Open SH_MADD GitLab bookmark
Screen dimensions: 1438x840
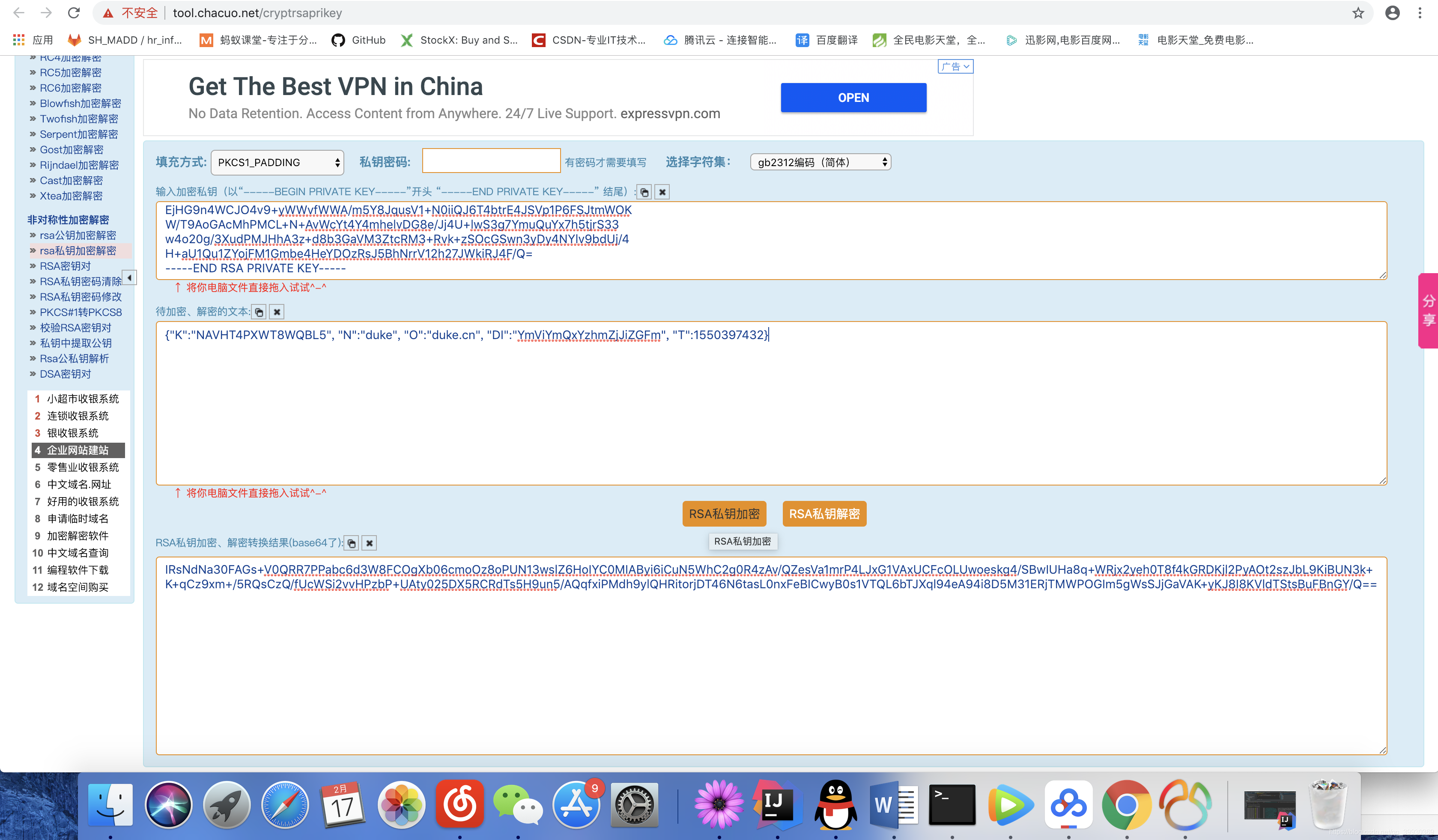point(125,40)
